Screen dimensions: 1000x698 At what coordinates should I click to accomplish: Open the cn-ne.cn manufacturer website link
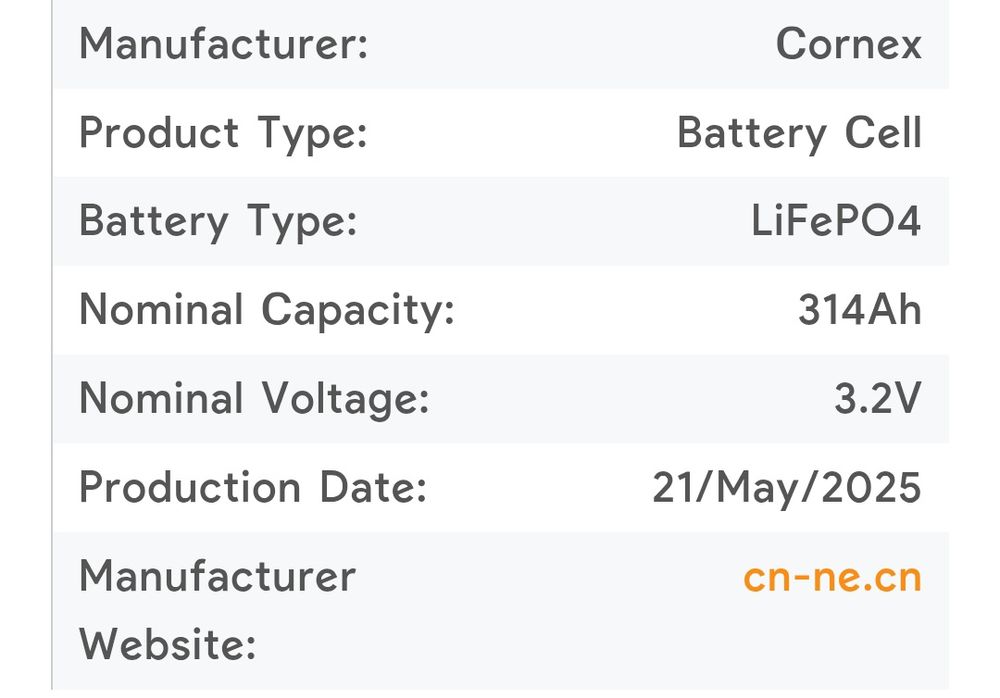coord(831,578)
